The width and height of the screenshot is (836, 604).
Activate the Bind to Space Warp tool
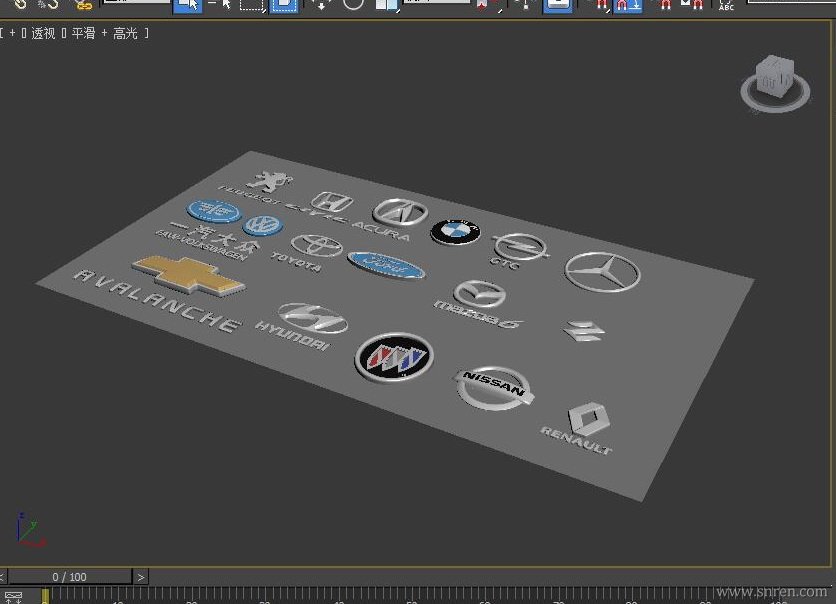82,5
